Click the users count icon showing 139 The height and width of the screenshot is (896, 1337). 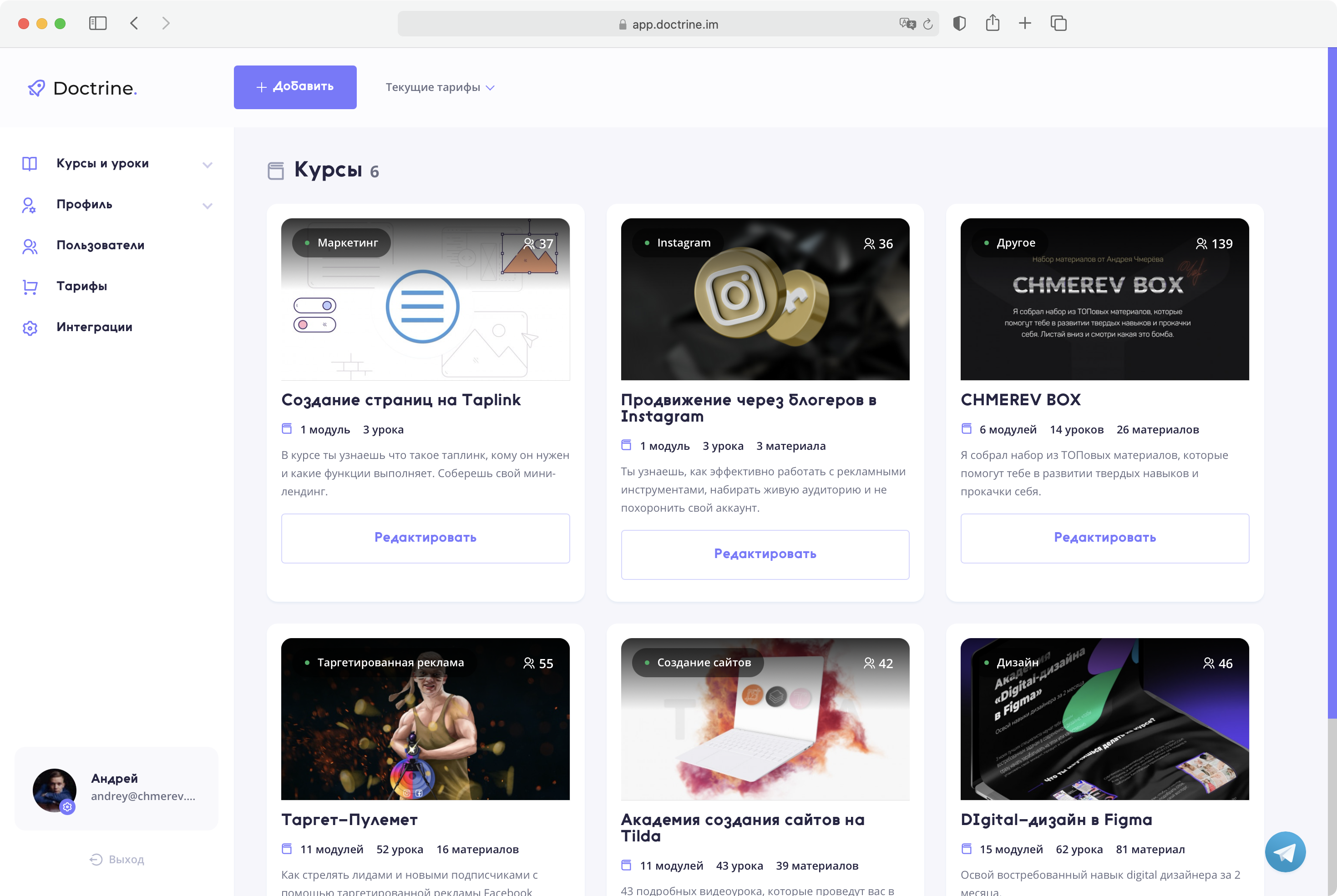pyautogui.click(x=1201, y=243)
